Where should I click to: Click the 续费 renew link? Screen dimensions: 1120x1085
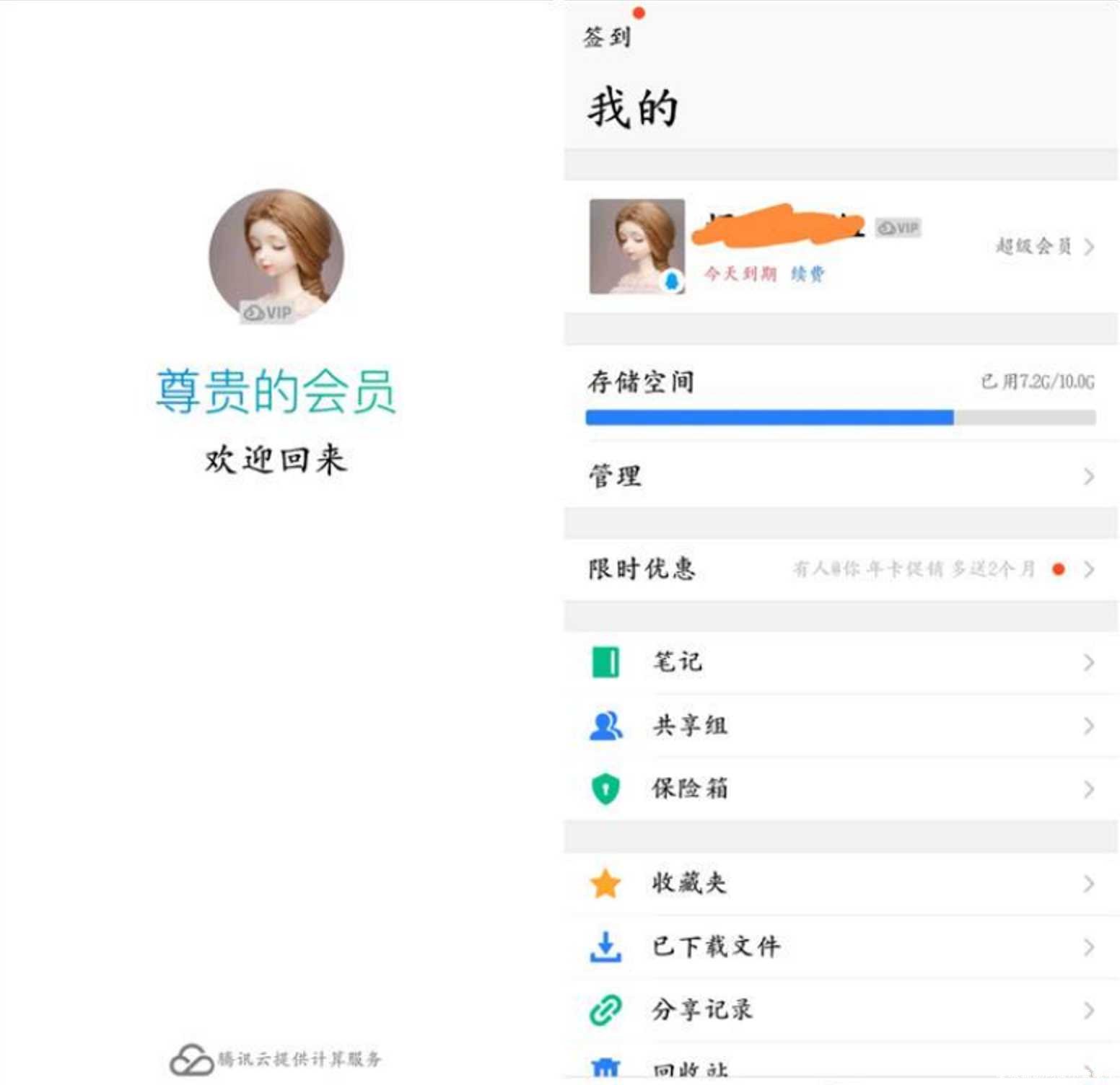808,273
